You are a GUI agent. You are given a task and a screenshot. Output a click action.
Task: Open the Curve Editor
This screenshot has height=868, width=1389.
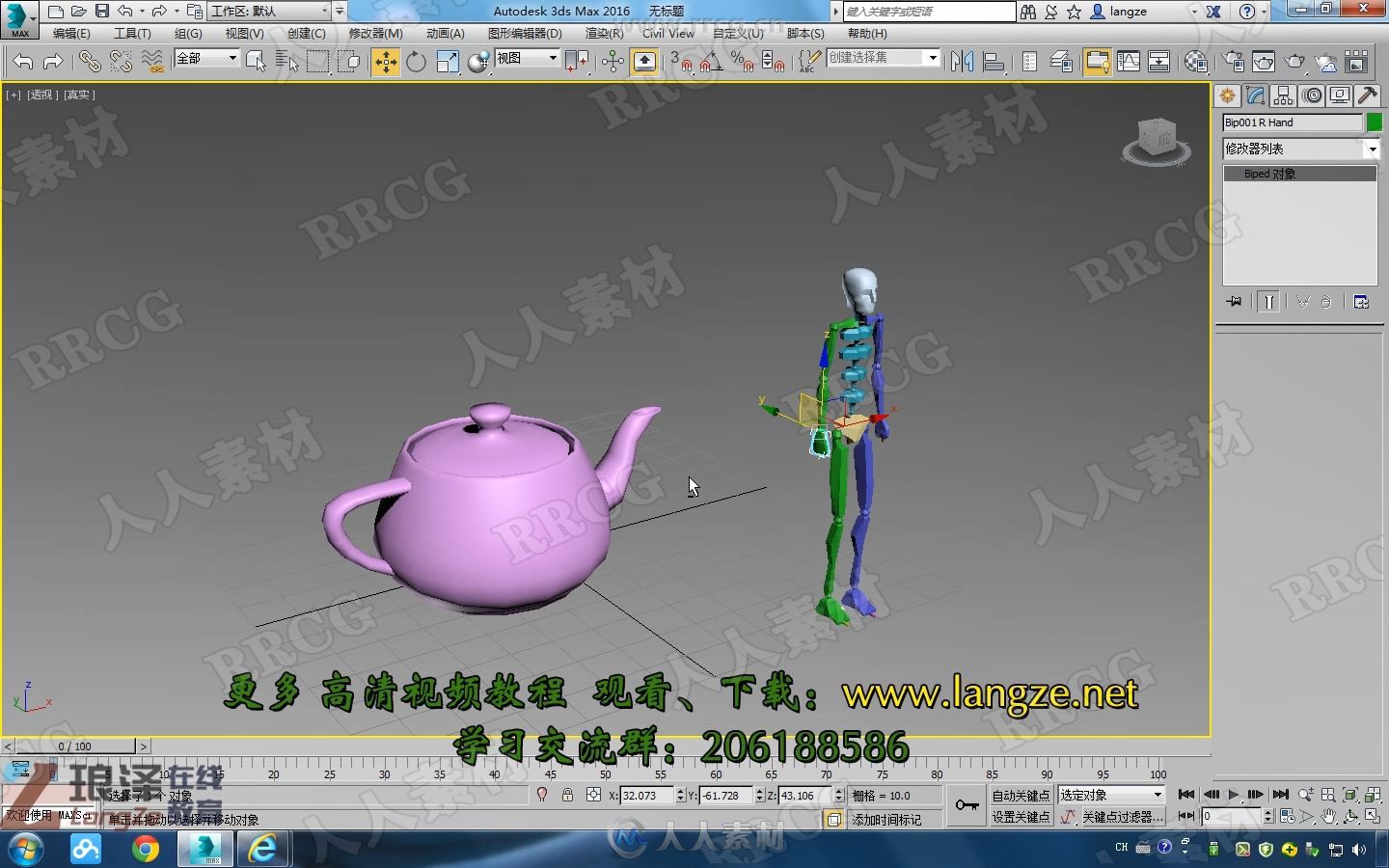coord(1128,62)
